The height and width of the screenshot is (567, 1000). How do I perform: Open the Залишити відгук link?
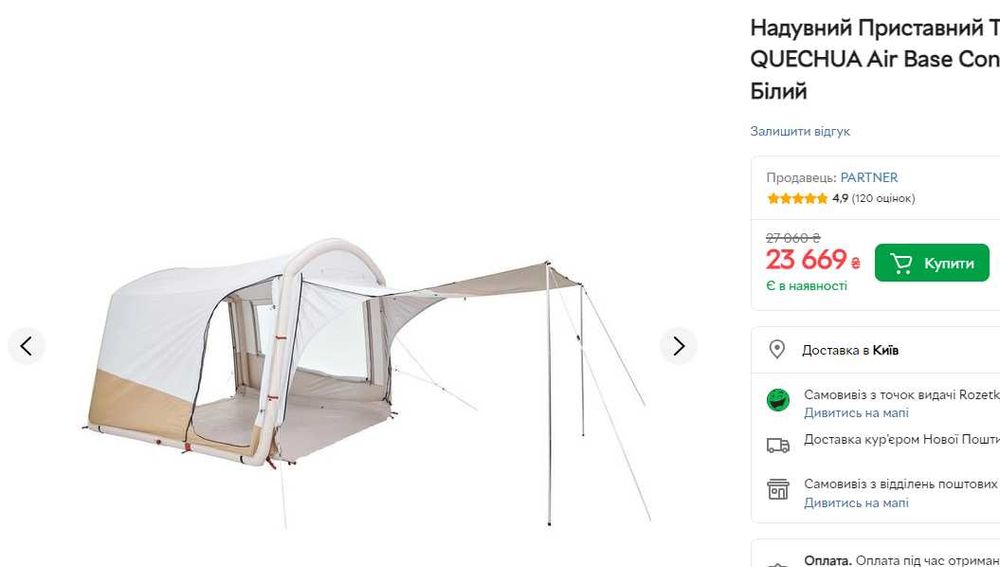click(x=800, y=131)
